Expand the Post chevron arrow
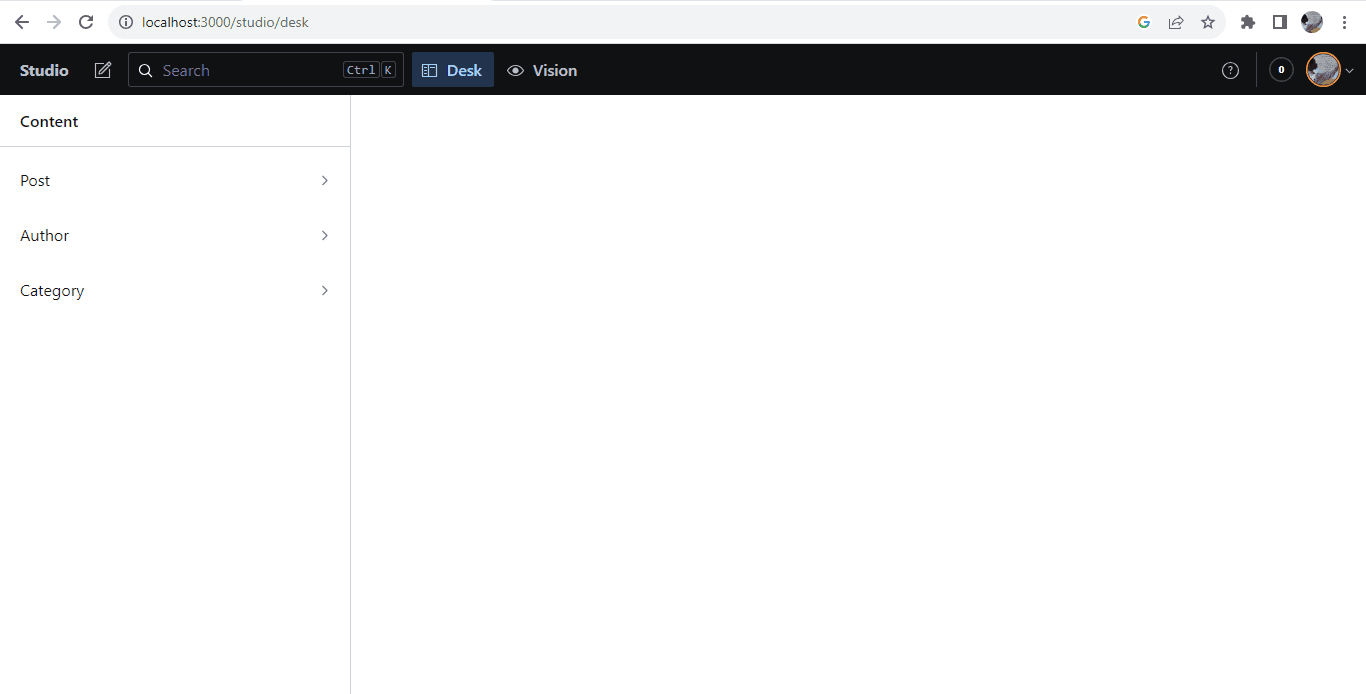This screenshot has height=694, width=1366. coord(324,181)
